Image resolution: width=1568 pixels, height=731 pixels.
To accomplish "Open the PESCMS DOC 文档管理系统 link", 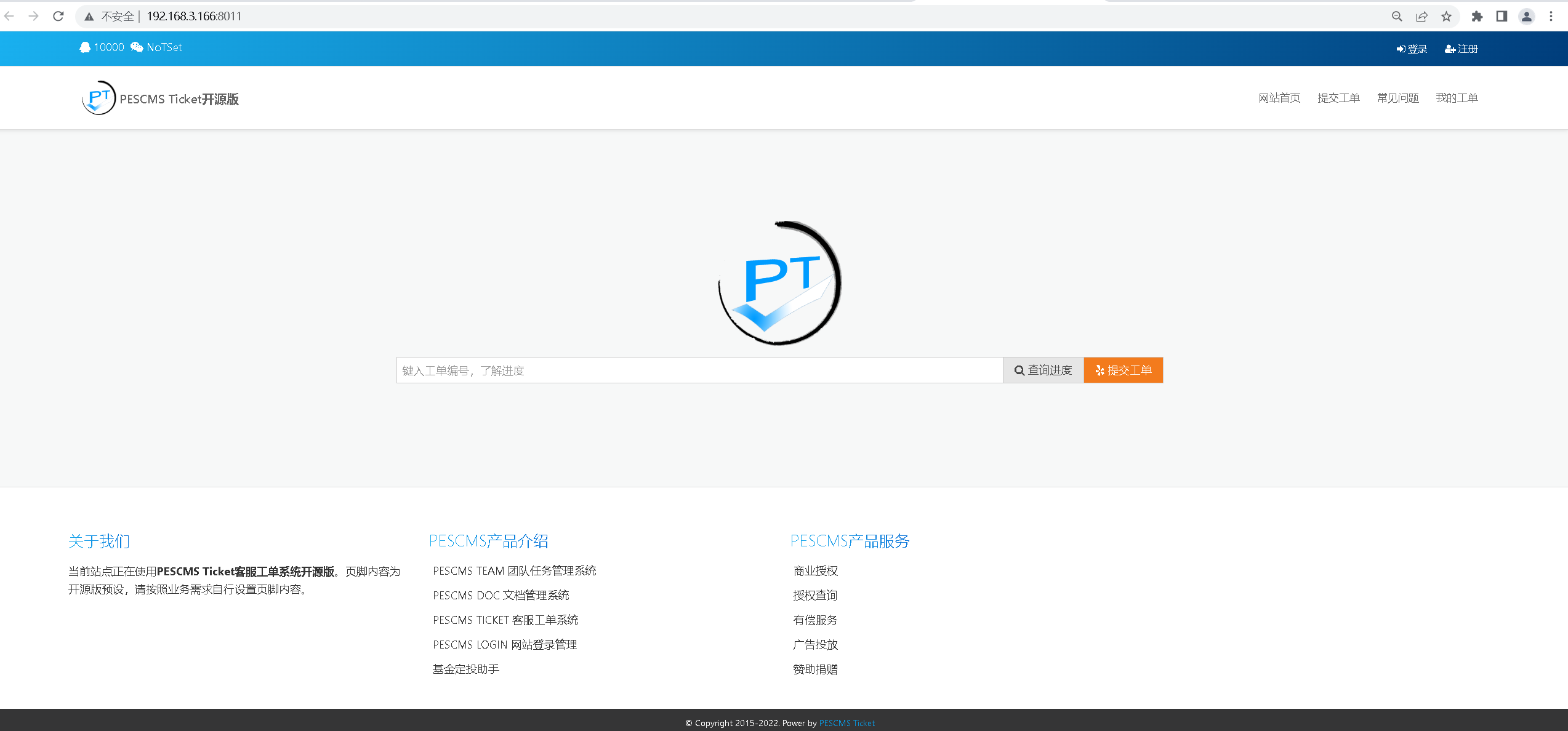I will tap(501, 595).
